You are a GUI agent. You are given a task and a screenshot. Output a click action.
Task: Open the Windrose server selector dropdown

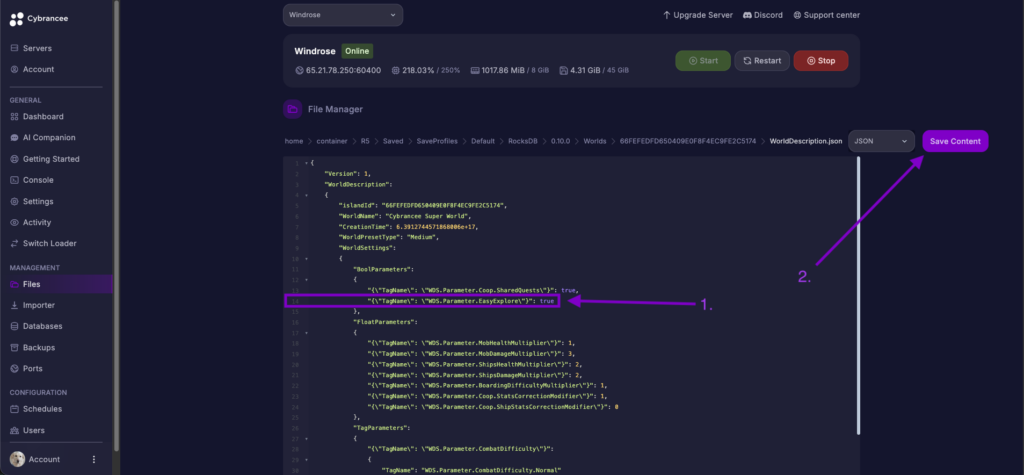point(343,15)
